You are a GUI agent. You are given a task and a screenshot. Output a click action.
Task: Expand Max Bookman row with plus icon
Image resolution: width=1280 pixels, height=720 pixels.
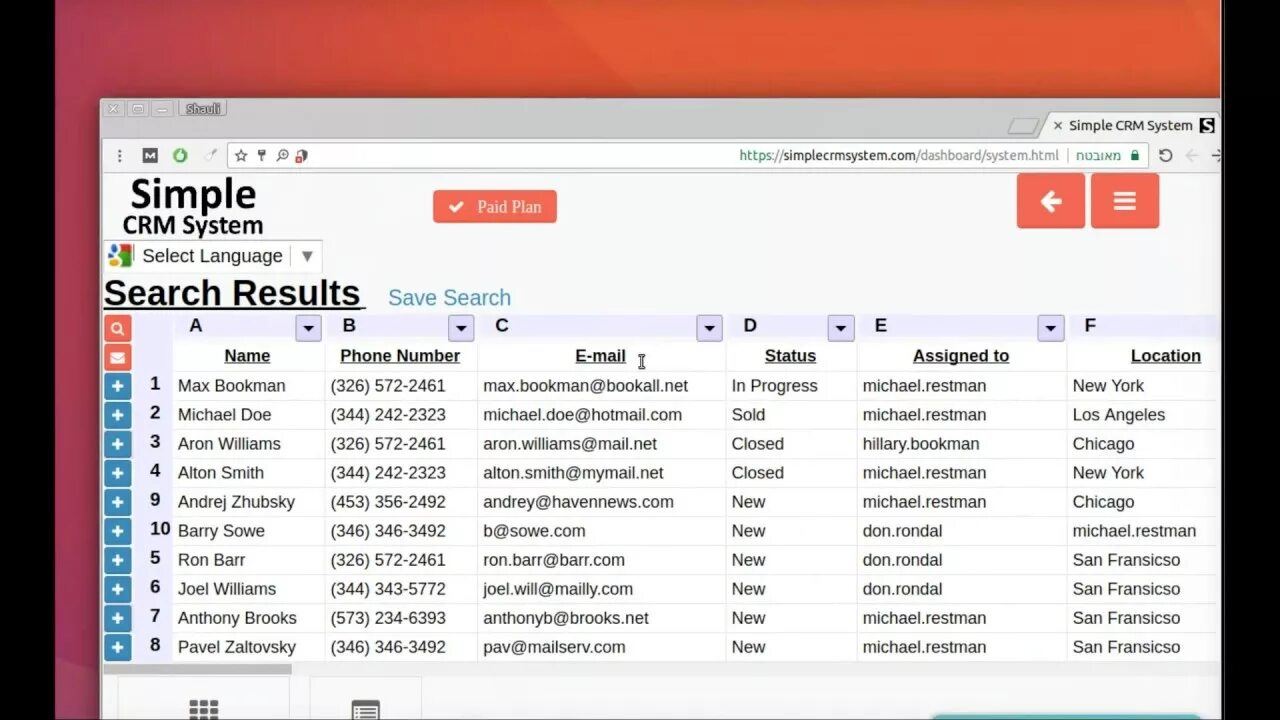[117, 386]
